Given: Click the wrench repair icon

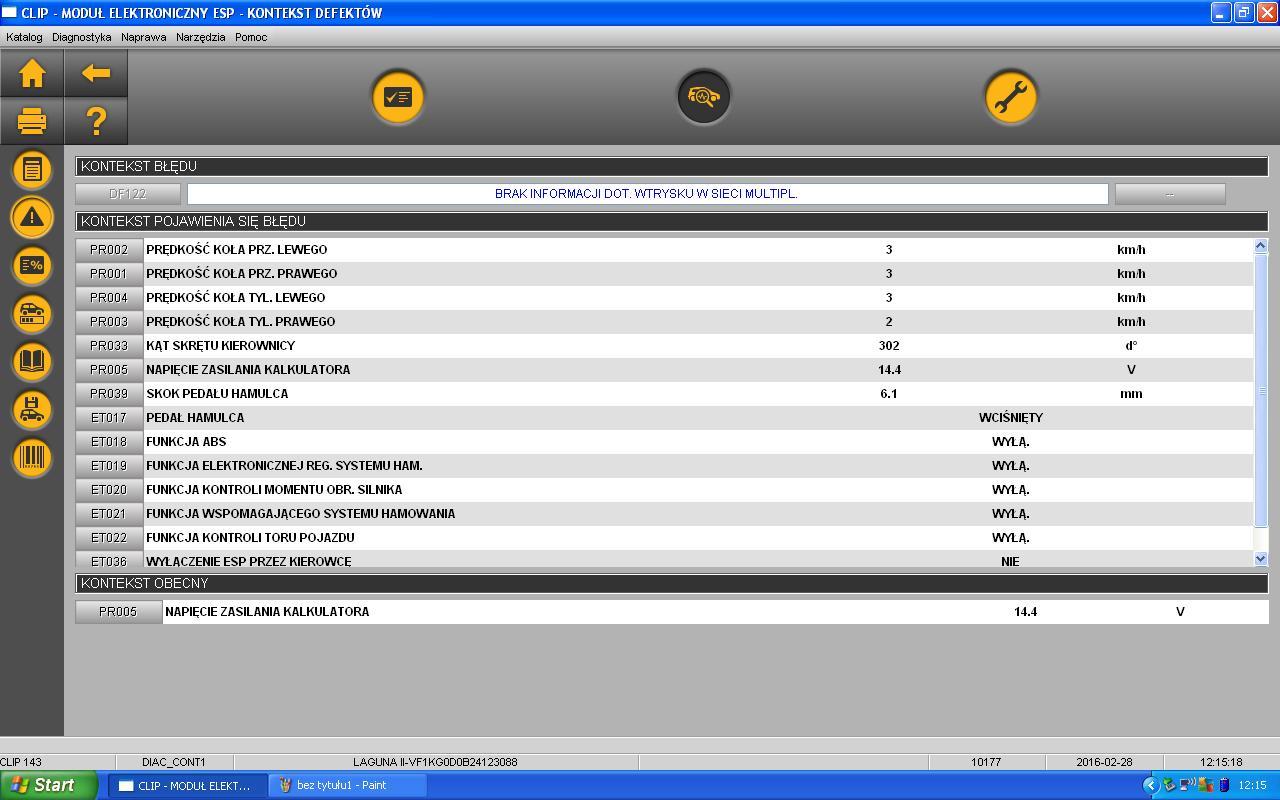Looking at the screenshot, I should click(x=1010, y=97).
